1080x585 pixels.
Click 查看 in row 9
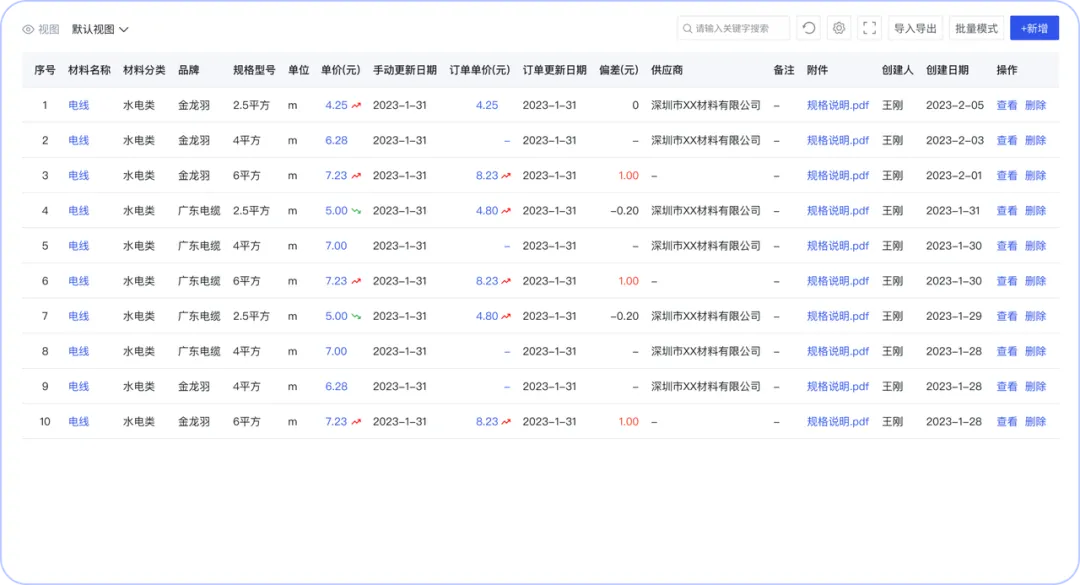coord(1007,387)
